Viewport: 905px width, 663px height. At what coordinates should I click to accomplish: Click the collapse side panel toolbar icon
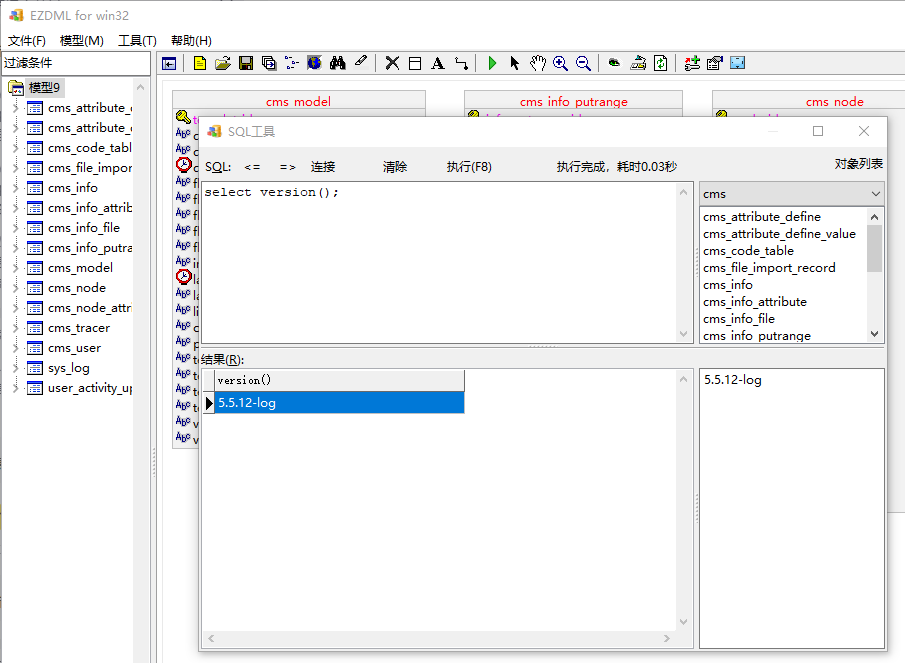coord(169,63)
